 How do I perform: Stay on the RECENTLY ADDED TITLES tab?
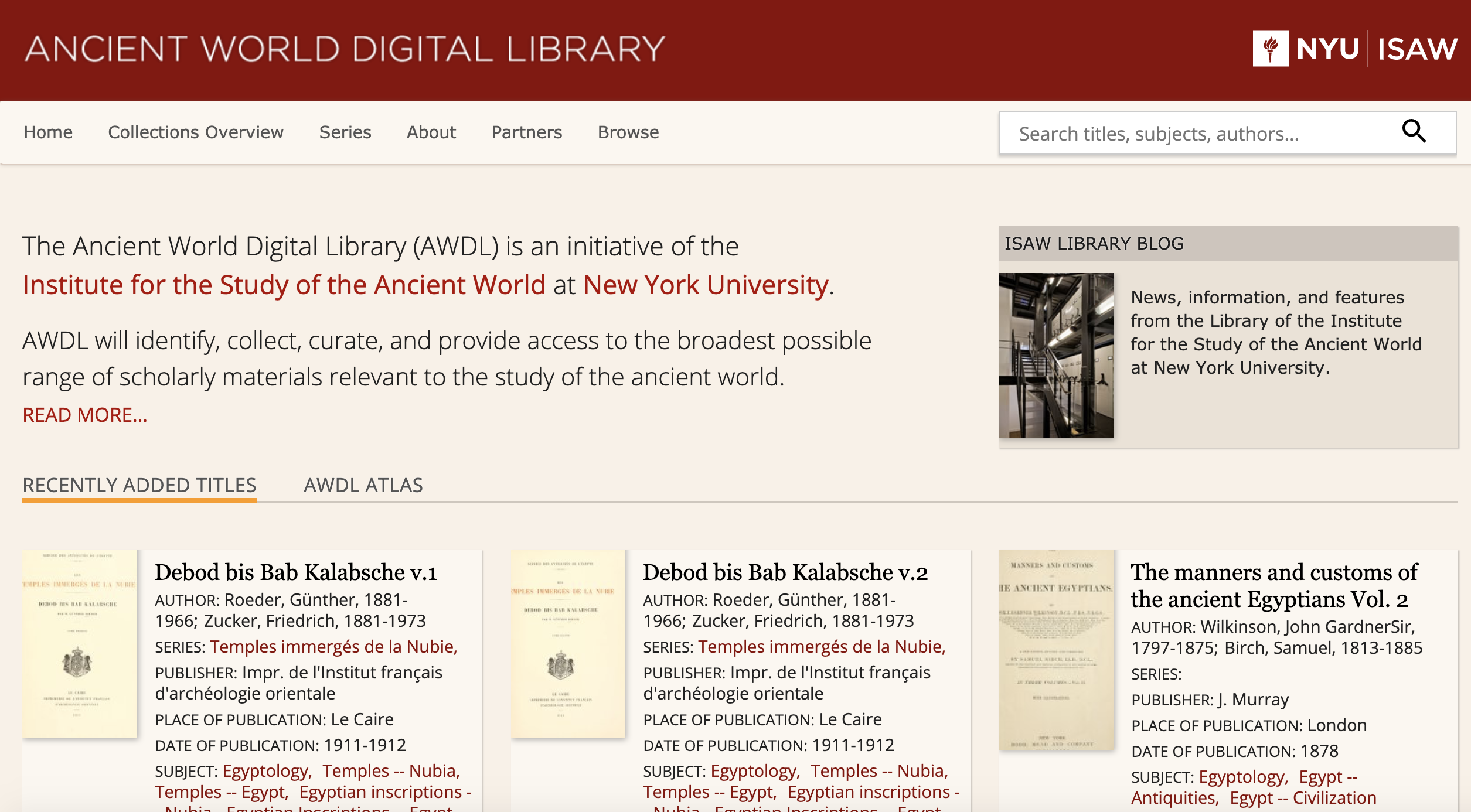[x=139, y=485]
